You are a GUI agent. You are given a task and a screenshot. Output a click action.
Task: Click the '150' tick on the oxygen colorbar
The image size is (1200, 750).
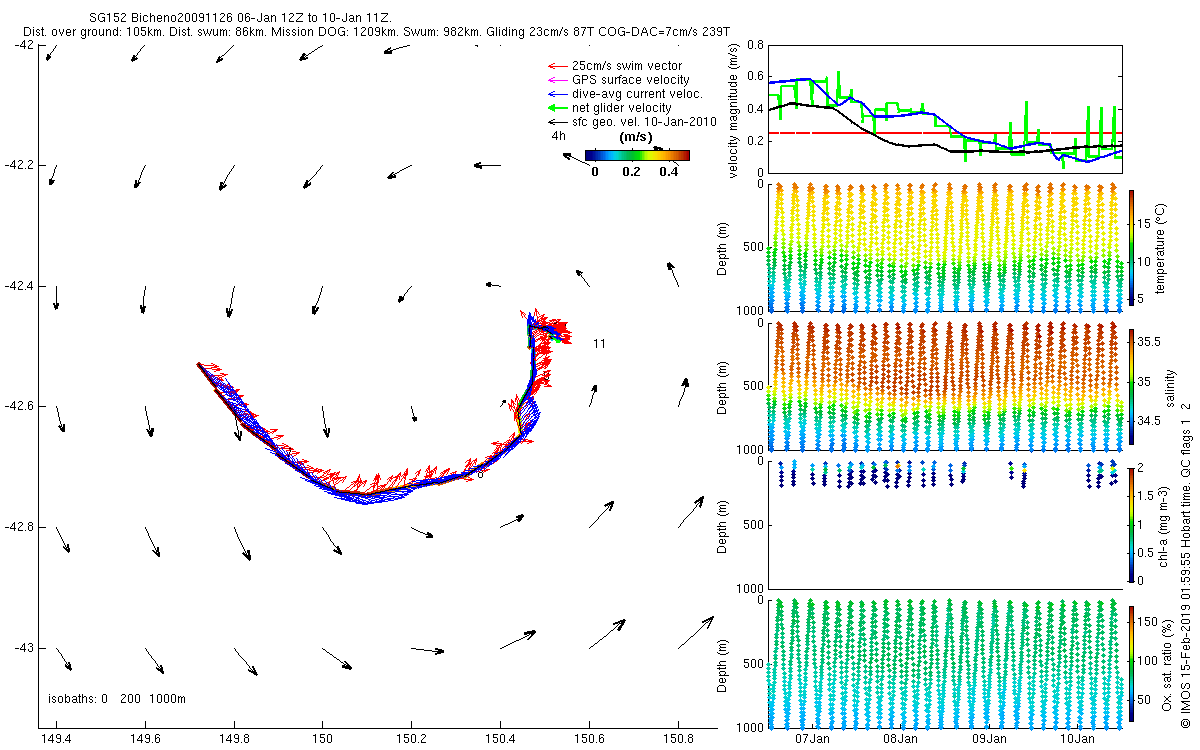[1150, 622]
